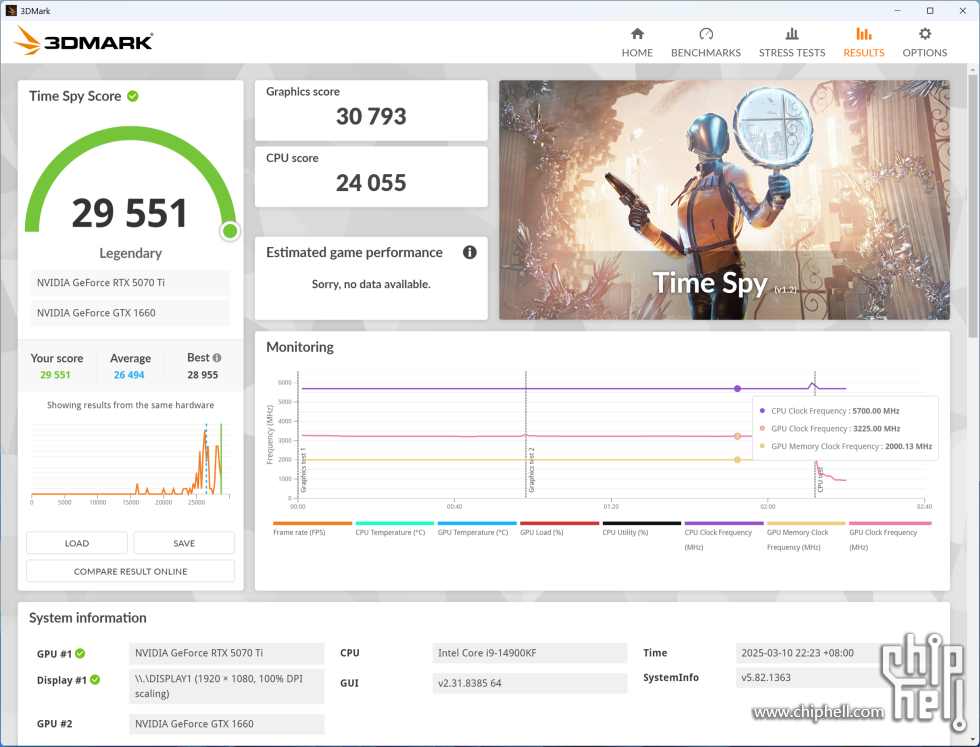This screenshot has width=980, height=747.
Task: Select the RESULTS tab label
Action: coord(864,53)
